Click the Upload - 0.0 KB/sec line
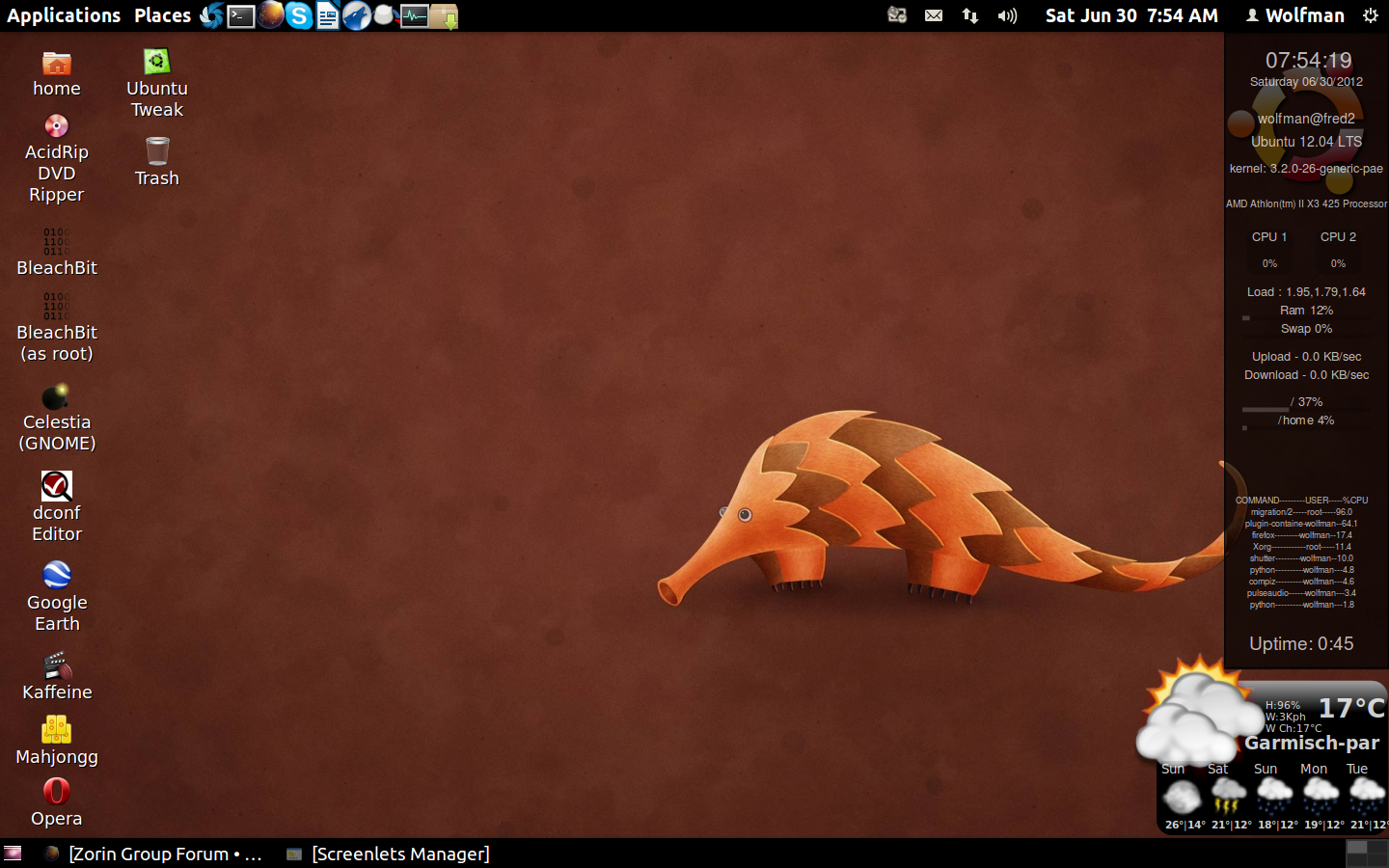Image resolution: width=1389 pixels, height=868 pixels. [x=1306, y=357]
